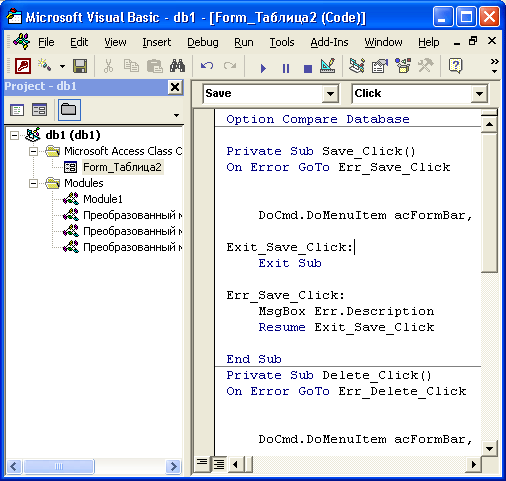Switch to Procedure View button

tap(202, 463)
